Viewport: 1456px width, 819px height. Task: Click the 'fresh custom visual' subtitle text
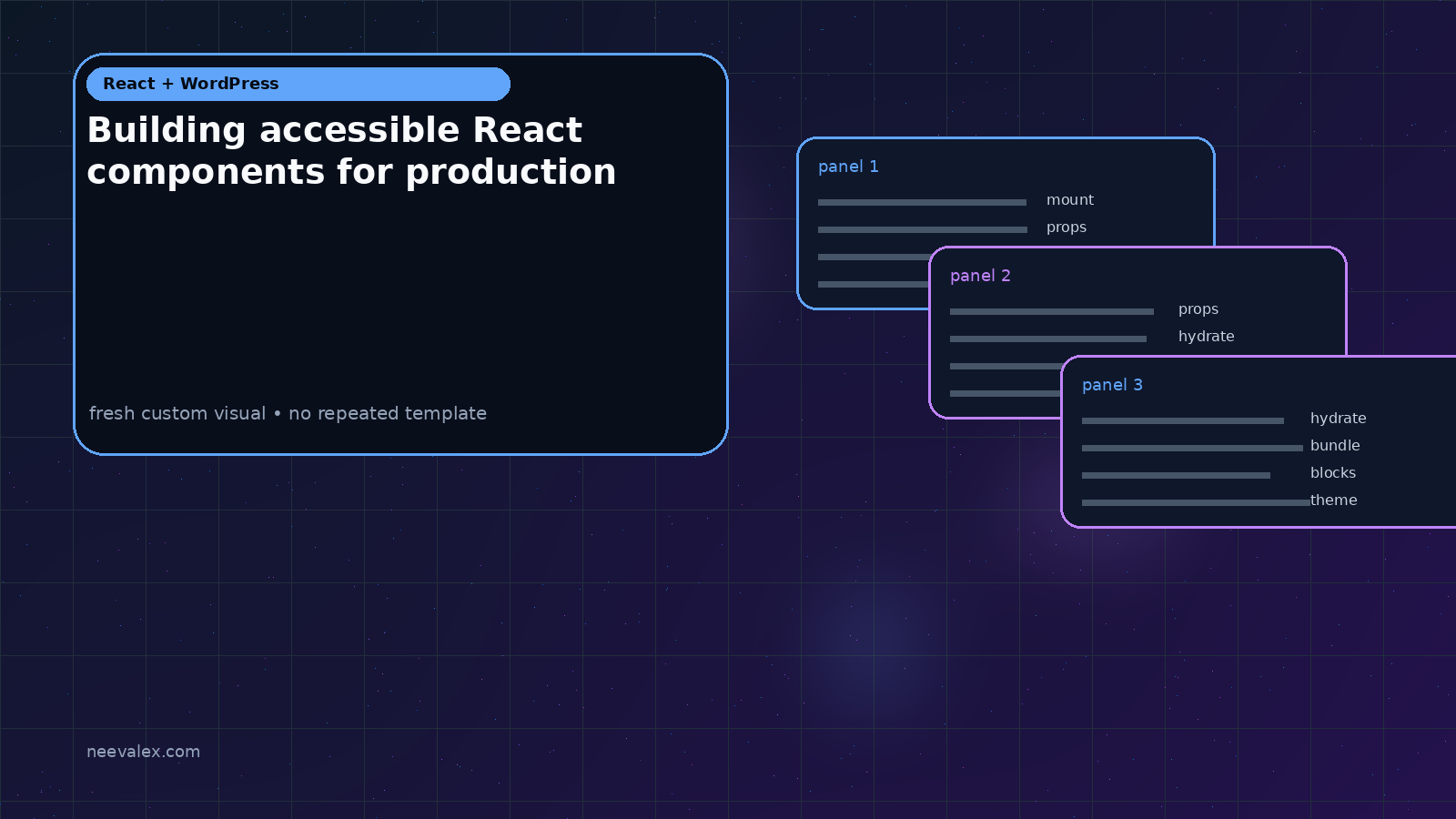pos(288,413)
